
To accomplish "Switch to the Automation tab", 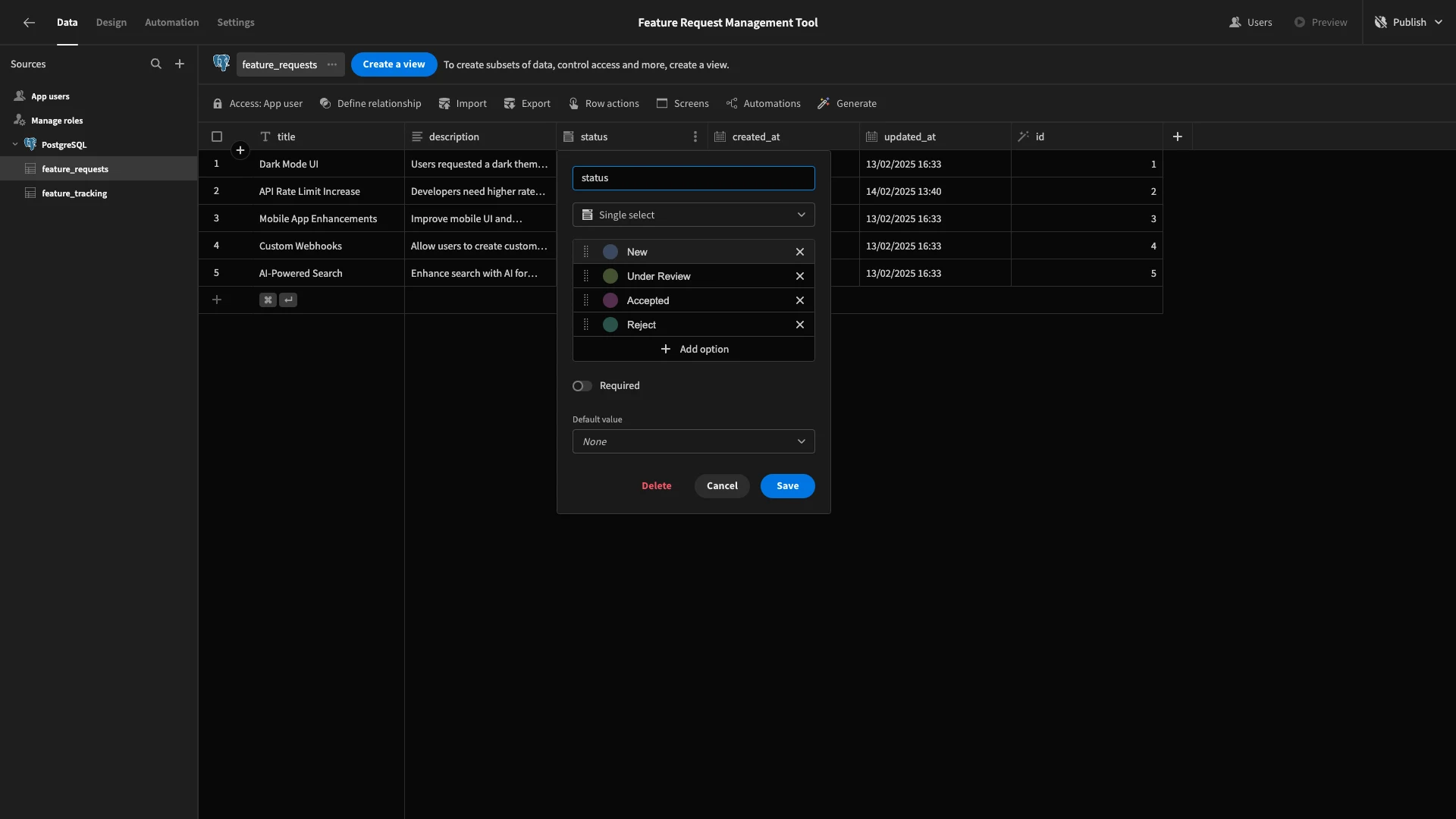I will coord(172,23).
